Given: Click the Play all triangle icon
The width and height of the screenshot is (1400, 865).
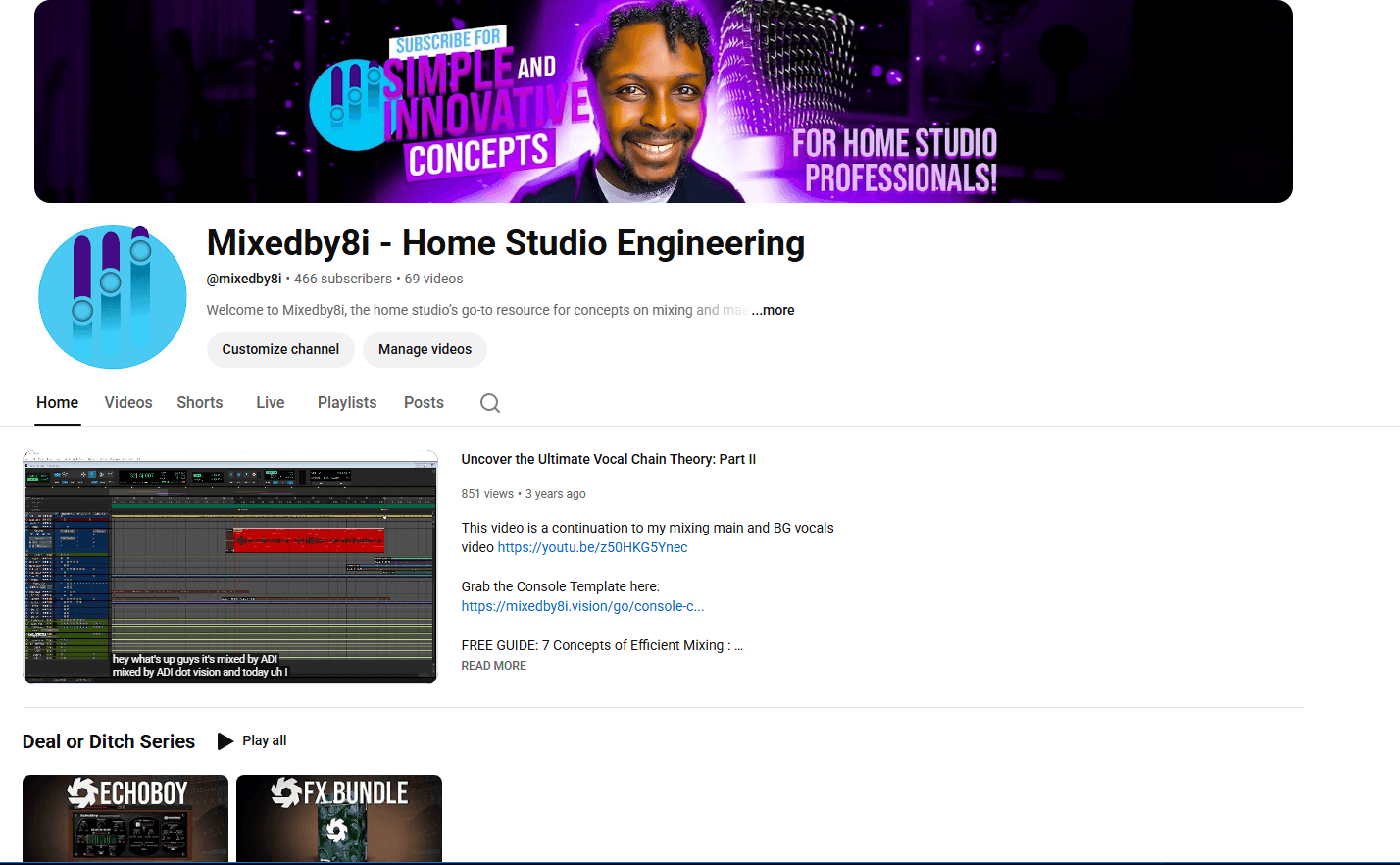Looking at the screenshot, I should pos(225,741).
